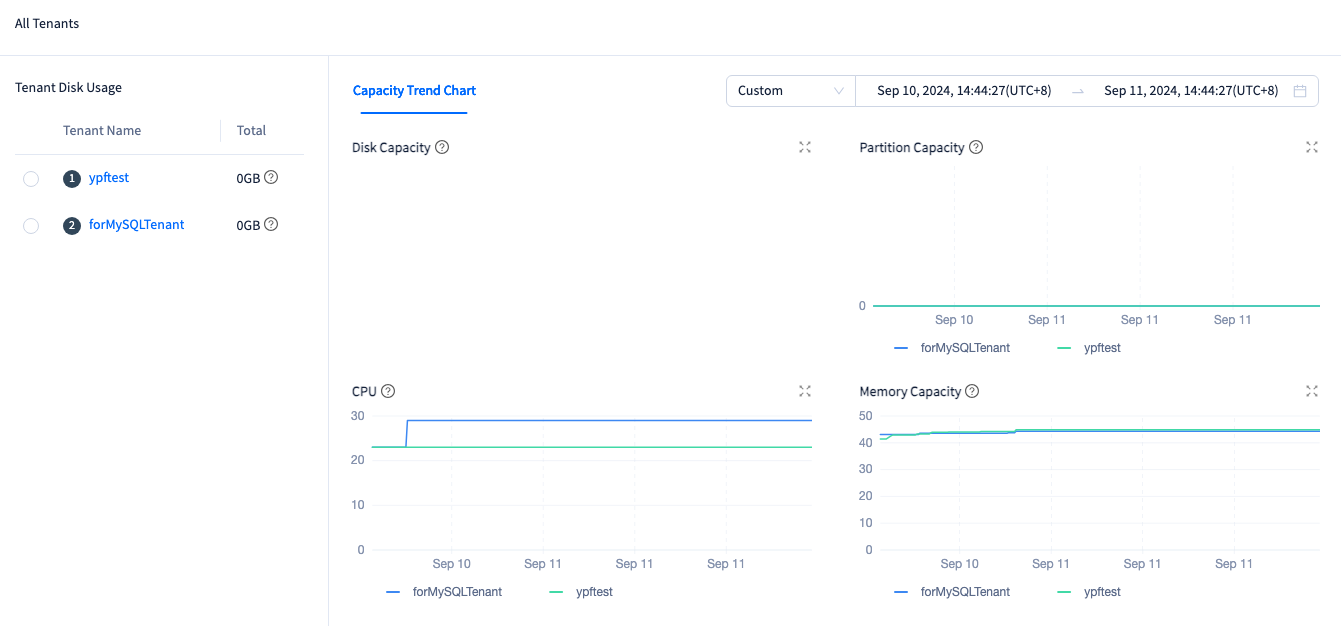
Task: Click the start date Sep 10 field
Action: tap(963, 91)
